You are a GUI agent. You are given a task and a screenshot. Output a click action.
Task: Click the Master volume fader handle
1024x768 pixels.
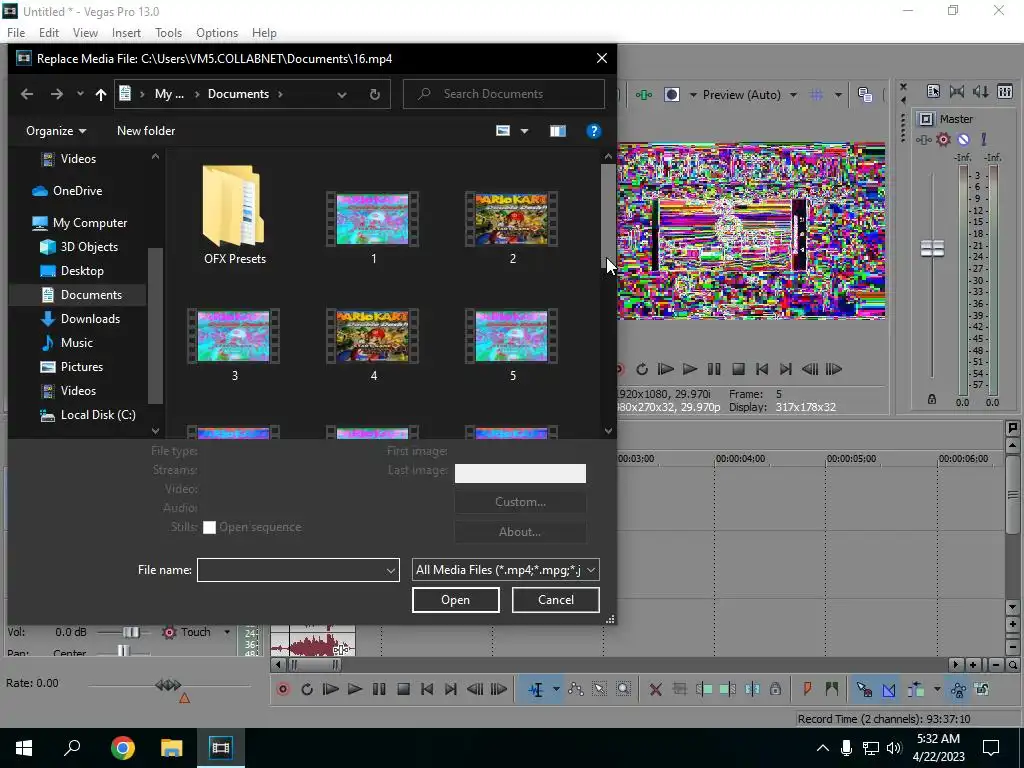point(932,248)
